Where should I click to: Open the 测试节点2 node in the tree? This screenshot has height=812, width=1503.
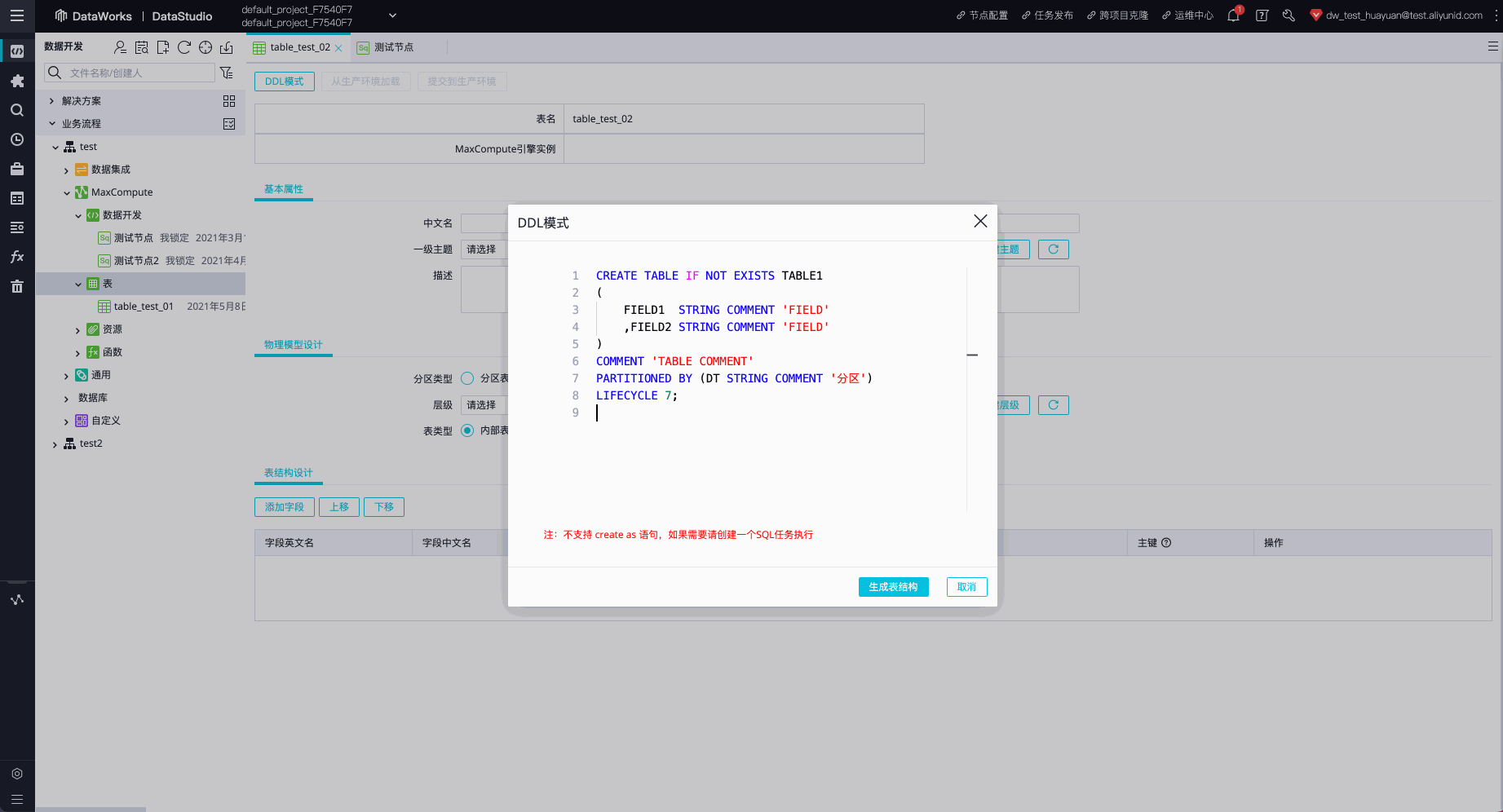tap(136, 261)
